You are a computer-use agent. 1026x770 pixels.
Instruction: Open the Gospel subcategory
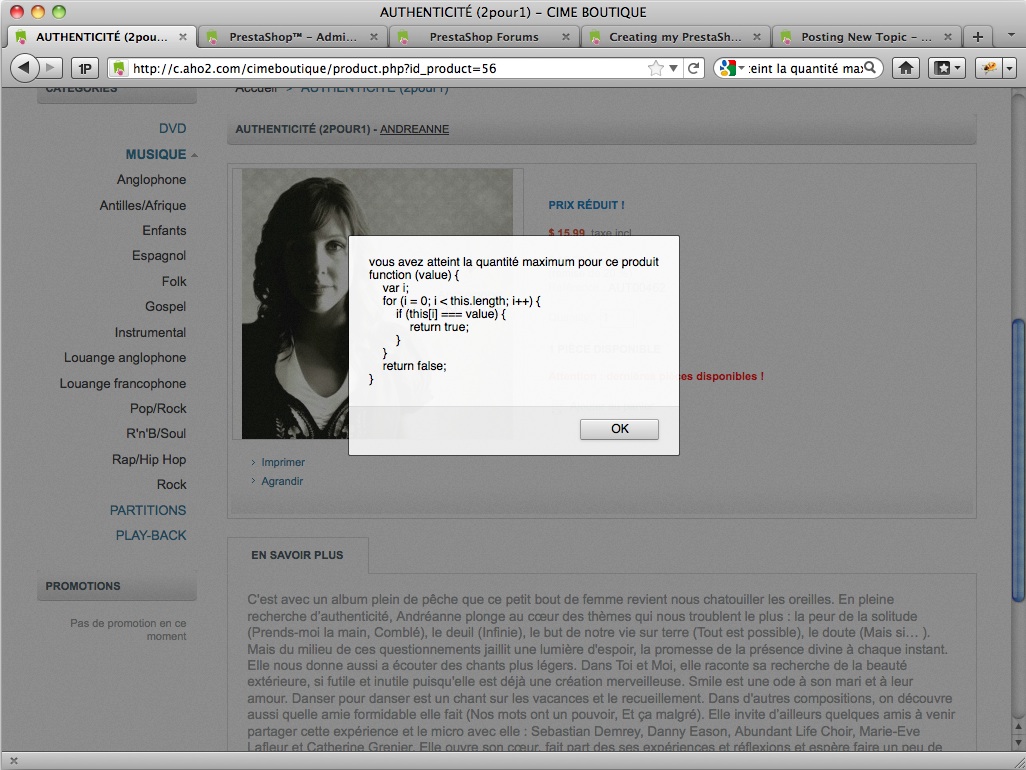166,306
